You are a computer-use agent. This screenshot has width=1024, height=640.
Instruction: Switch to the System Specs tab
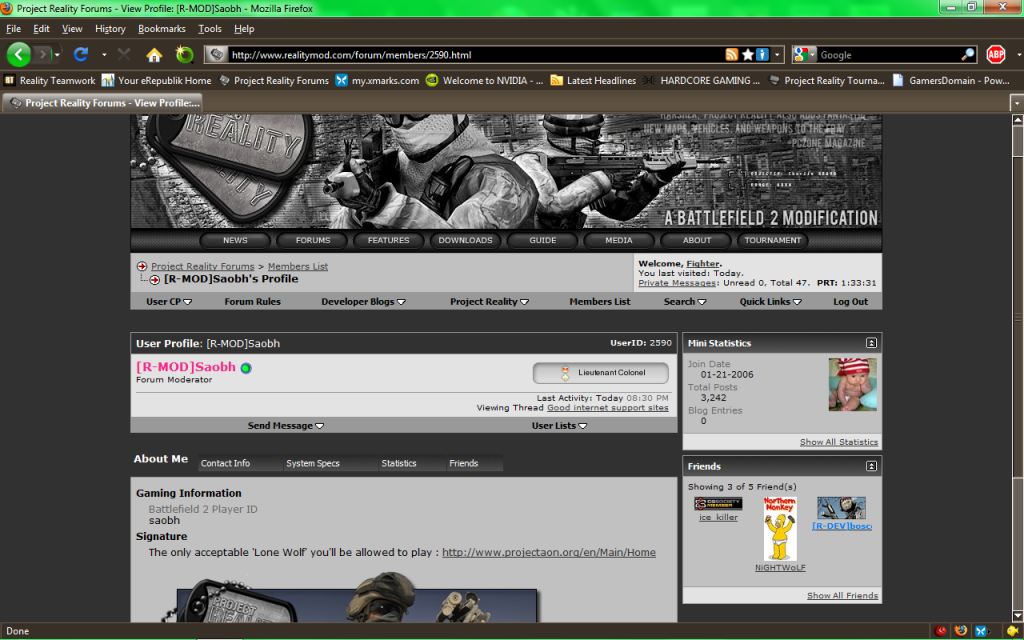(x=313, y=463)
